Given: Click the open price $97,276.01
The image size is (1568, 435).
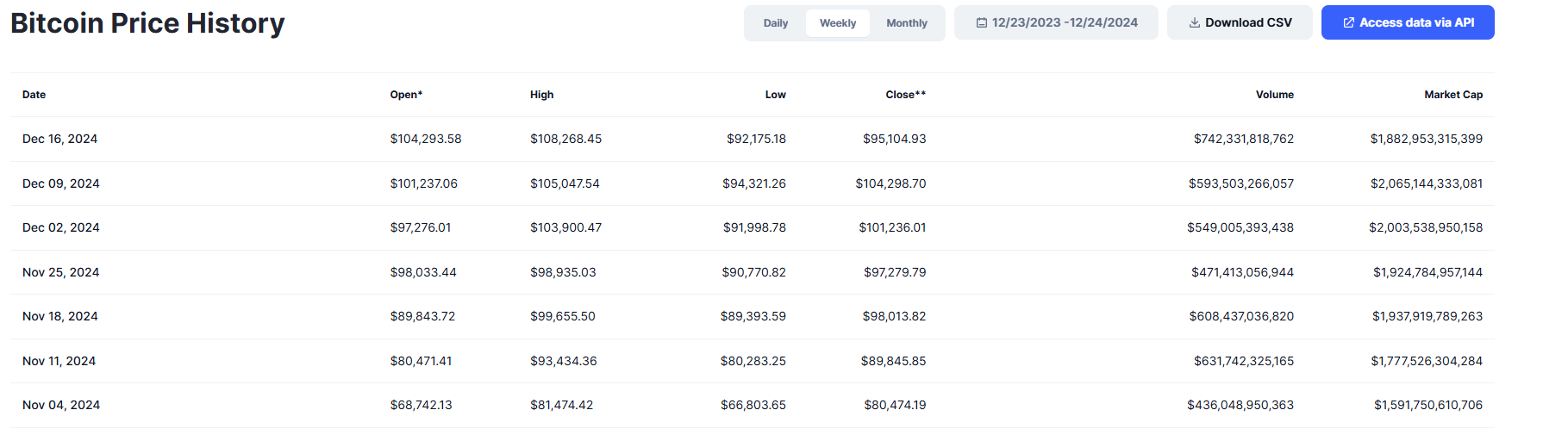Looking at the screenshot, I should click(x=421, y=227).
